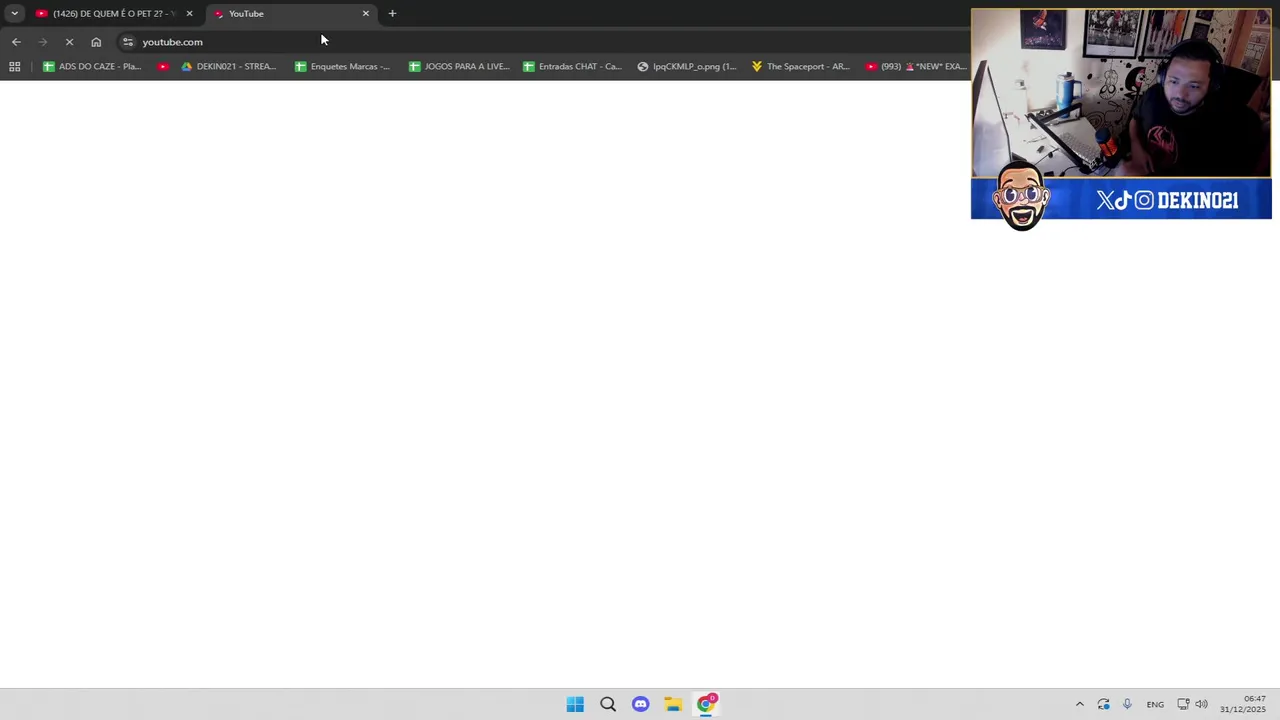Open the (993) NEW EXA... bookmark
This screenshot has height=720, width=1280.
915,67
